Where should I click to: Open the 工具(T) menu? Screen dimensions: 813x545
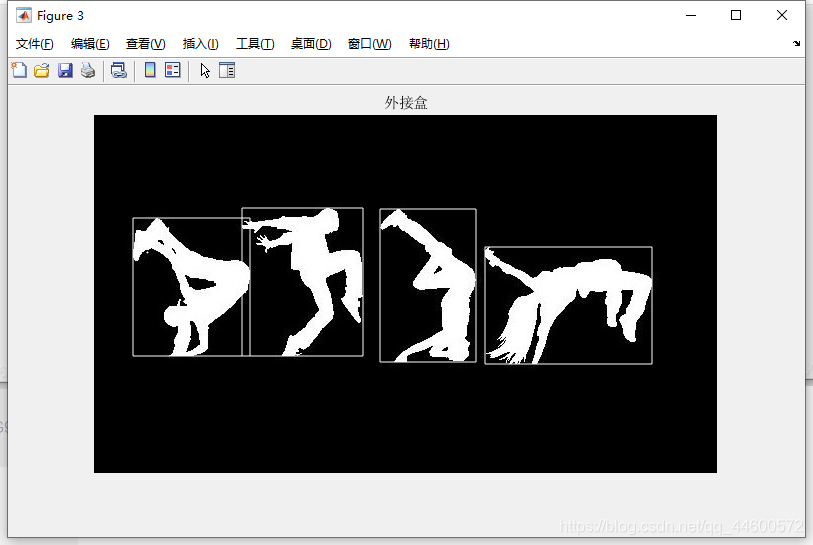(255, 44)
